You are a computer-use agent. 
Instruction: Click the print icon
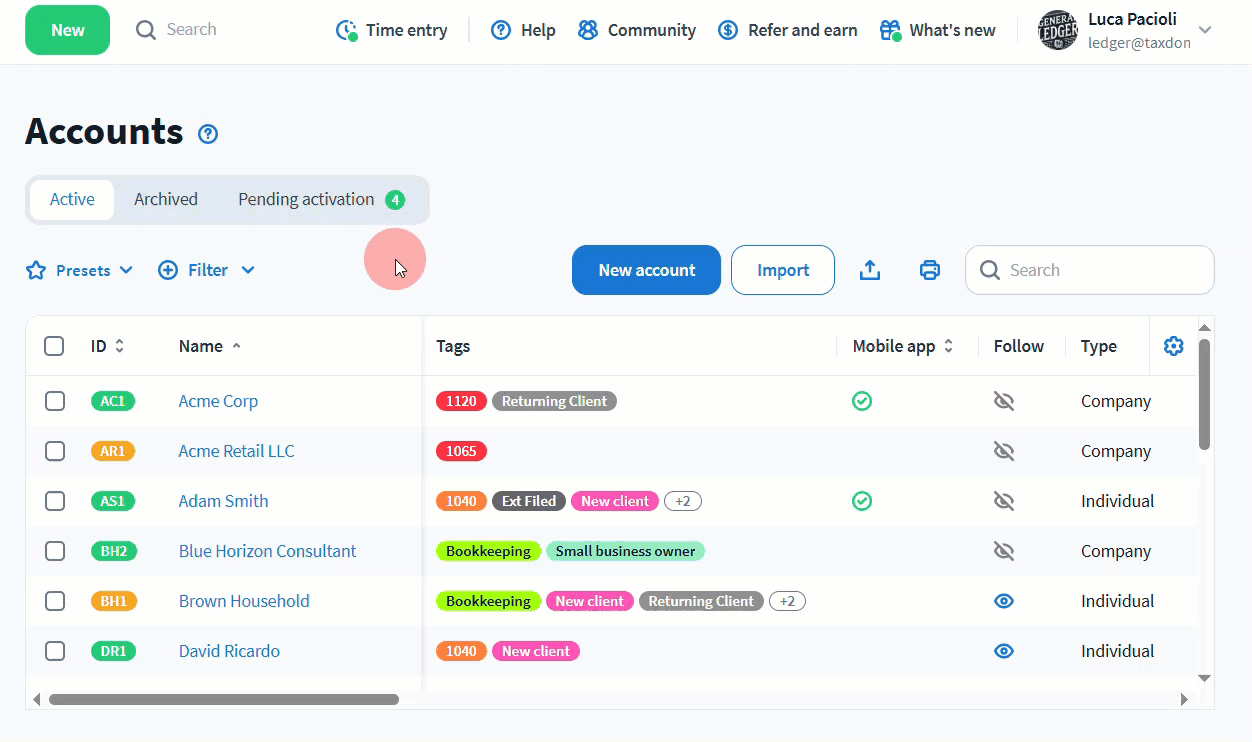pos(930,270)
